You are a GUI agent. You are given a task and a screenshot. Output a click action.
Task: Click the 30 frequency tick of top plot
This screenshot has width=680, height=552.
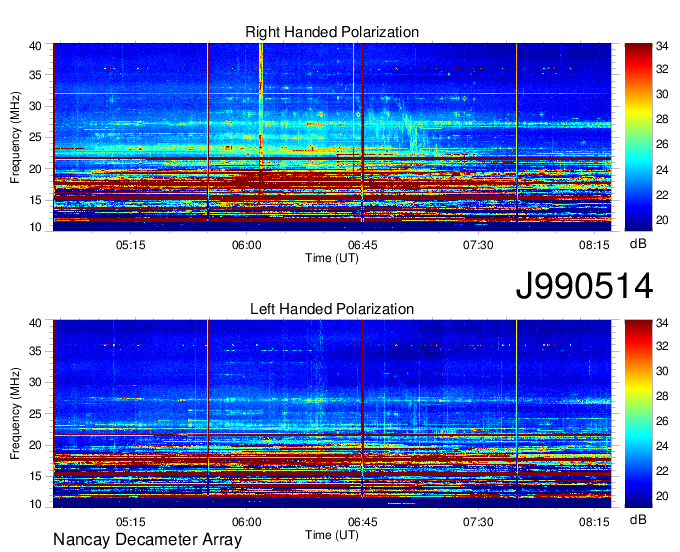coord(35,106)
